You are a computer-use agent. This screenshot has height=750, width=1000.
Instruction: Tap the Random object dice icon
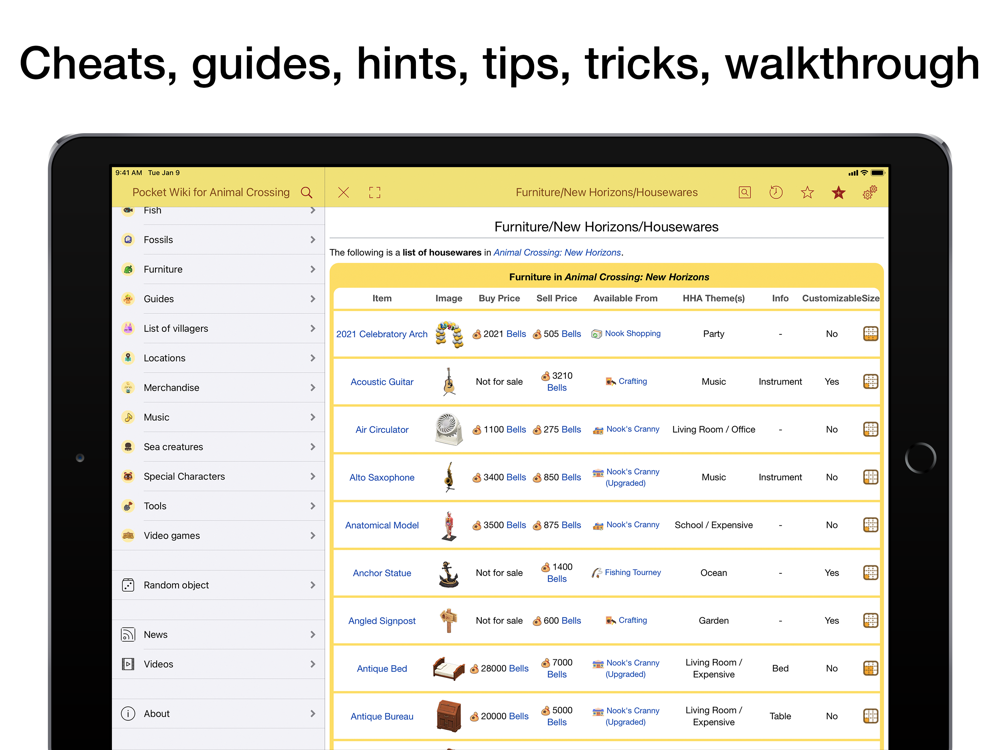[128, 585]
